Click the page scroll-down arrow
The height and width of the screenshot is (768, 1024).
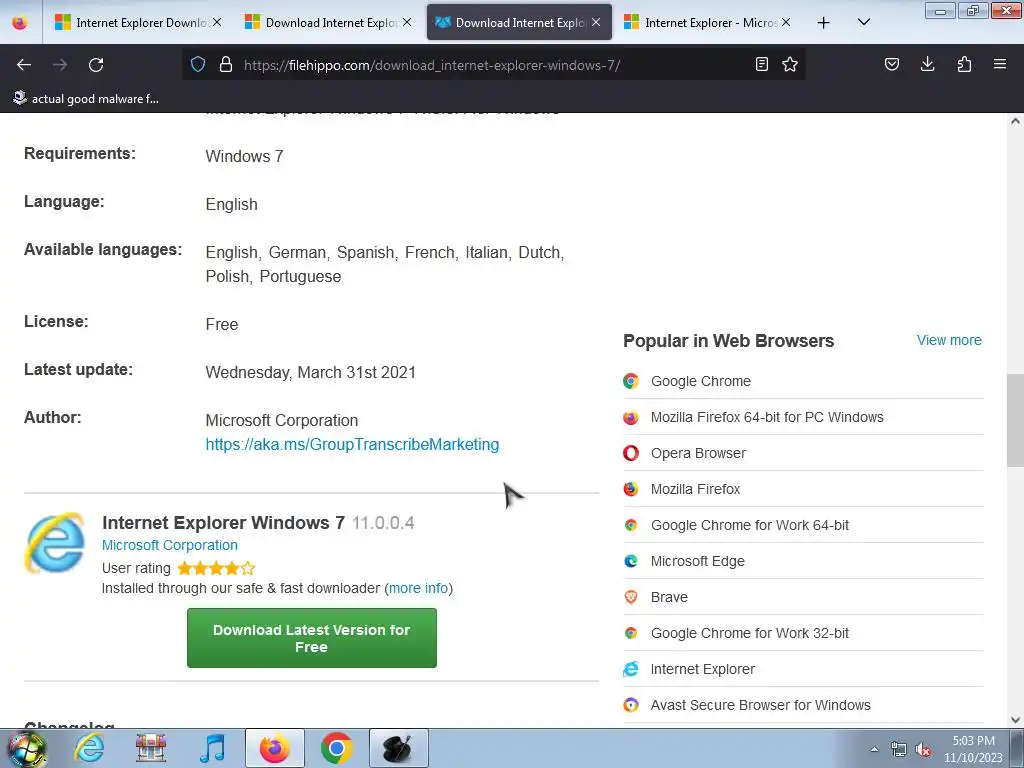pos(1015,720)
